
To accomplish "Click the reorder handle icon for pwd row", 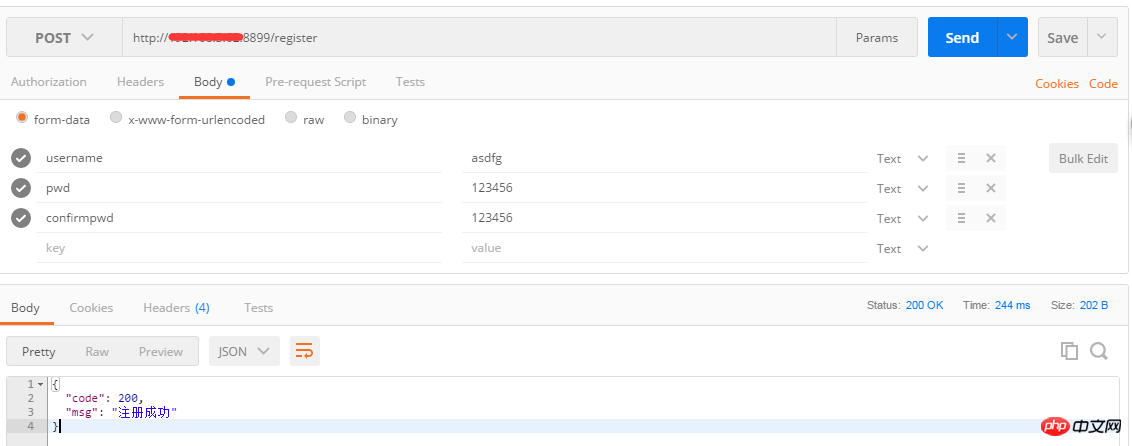I will pos(962,188).
